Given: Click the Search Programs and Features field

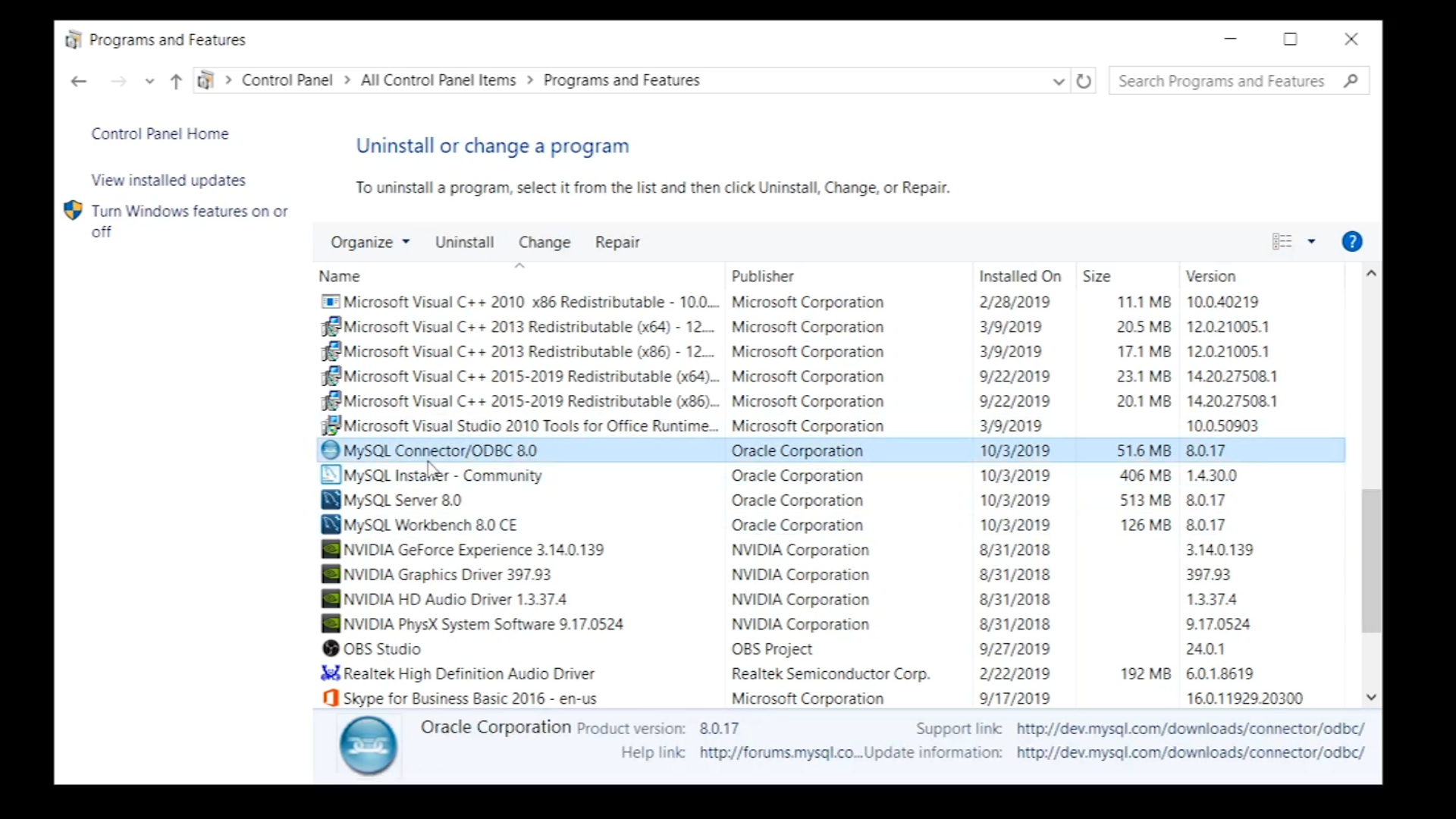Looking at the screenshot, I should click(1221, 81).
